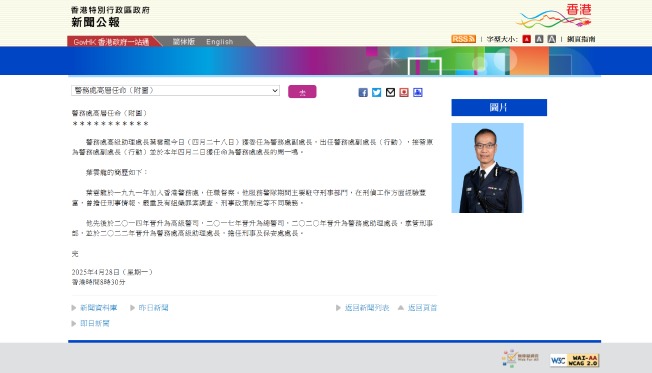The height and width of the screenshot is (373, 652).
Task: Send article by email envelope icon
Action: (390, 92)
